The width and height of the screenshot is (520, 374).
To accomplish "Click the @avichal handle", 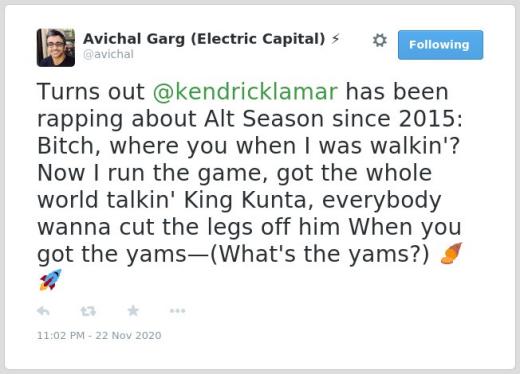I will click(x=108, y=54).
